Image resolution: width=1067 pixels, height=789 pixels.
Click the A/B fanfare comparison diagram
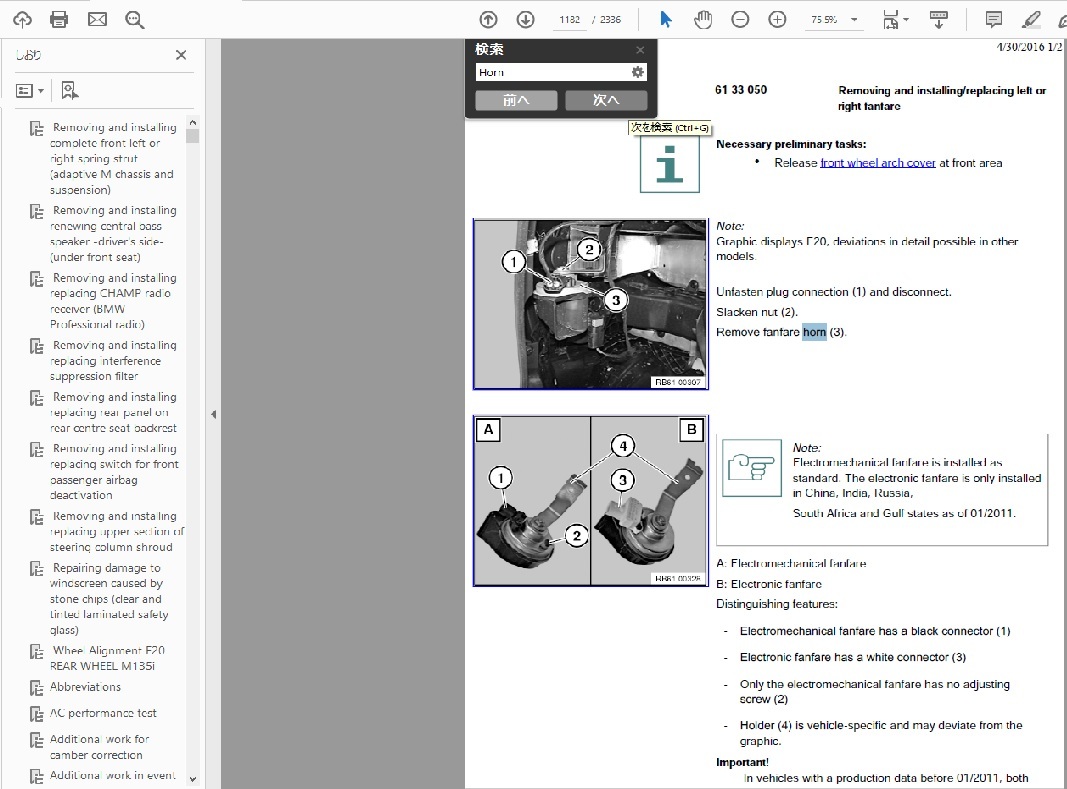[x=591, y=501]
